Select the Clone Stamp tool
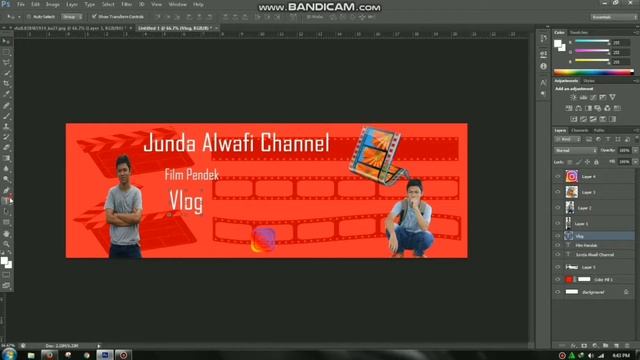Viewport: 640px width, 360px height. pyautogui.click(x=6, y=127)
